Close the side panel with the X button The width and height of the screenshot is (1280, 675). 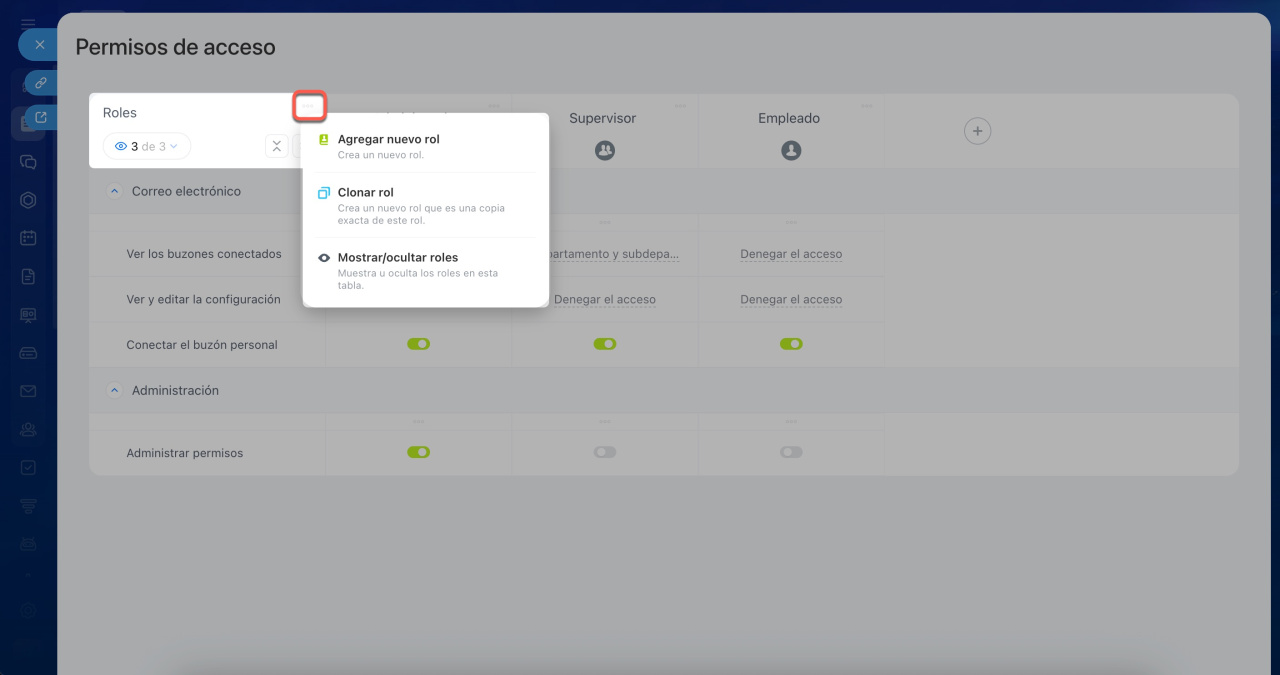tap(39, 45)
